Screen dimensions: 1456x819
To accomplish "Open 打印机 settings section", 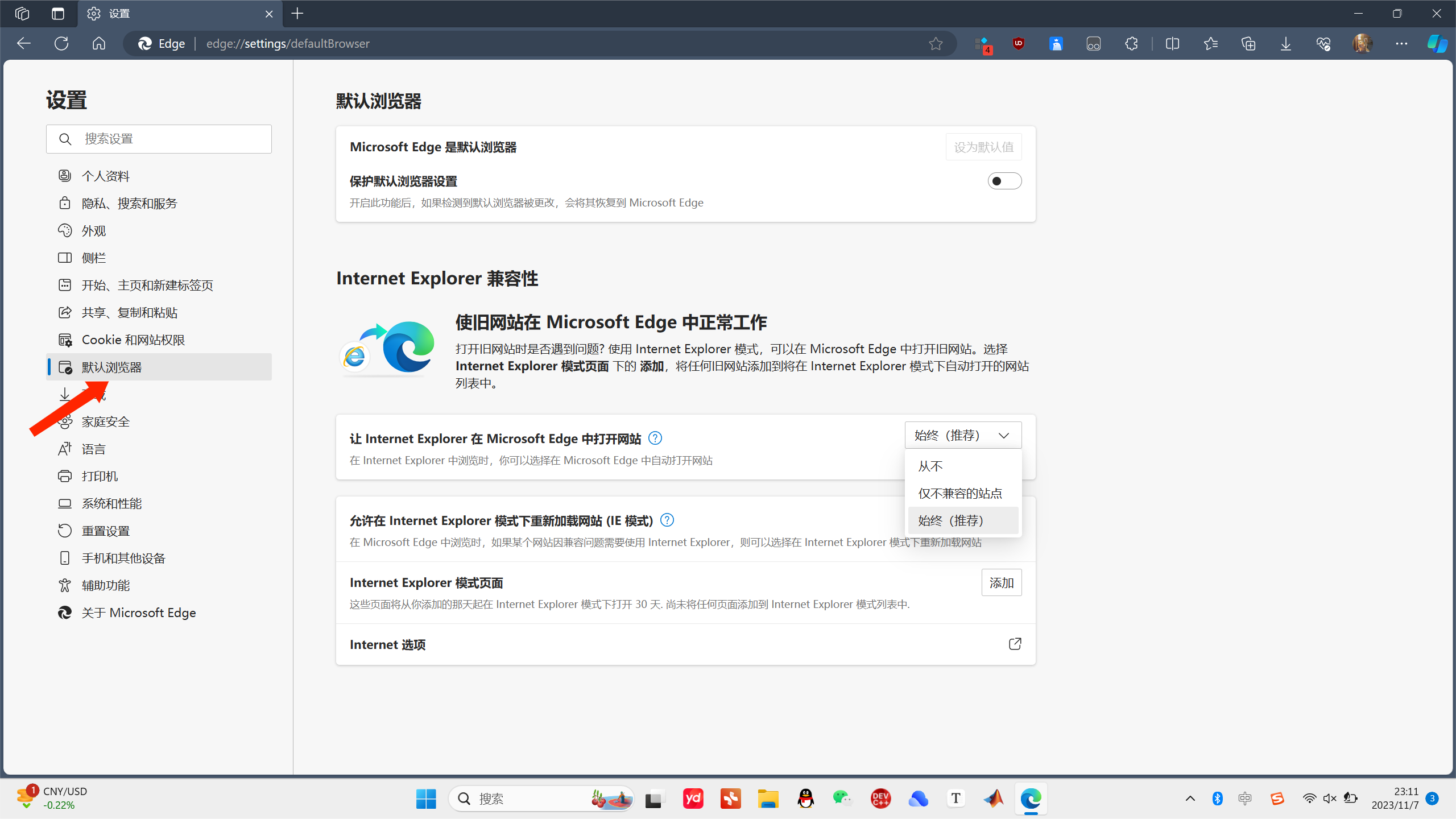I will click(159, 476).
